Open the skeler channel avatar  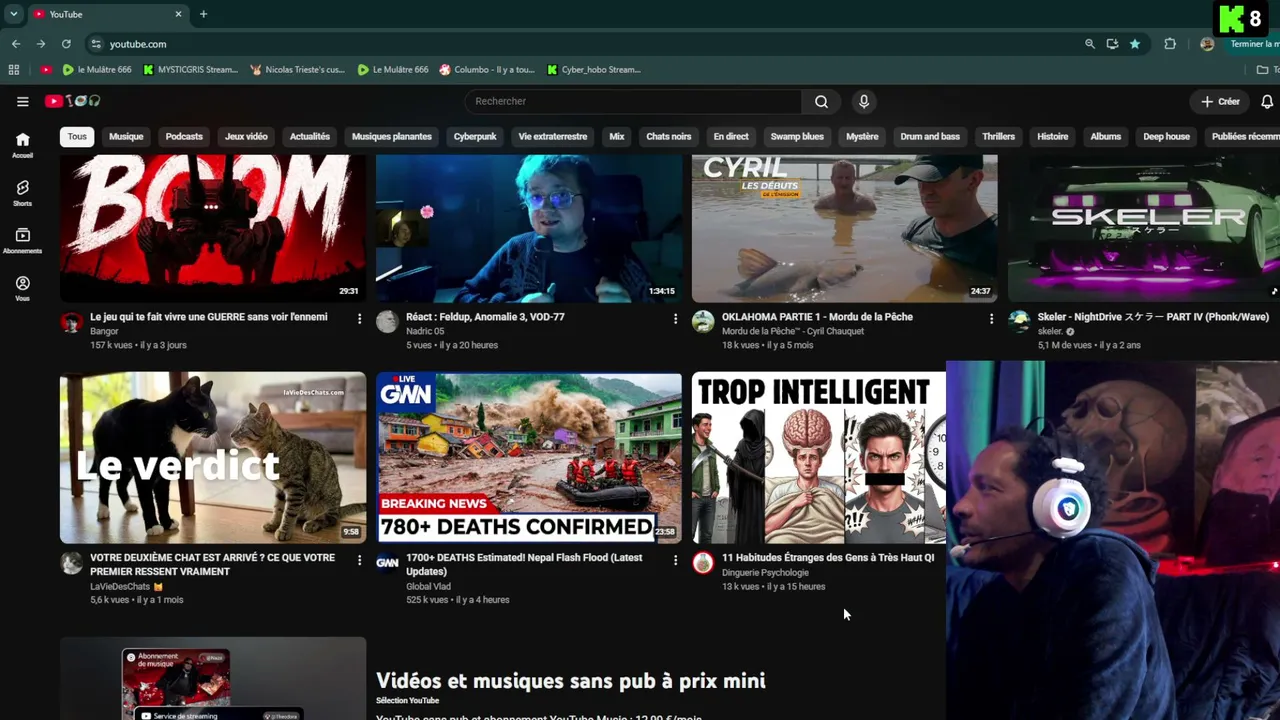pos(1019,322)
